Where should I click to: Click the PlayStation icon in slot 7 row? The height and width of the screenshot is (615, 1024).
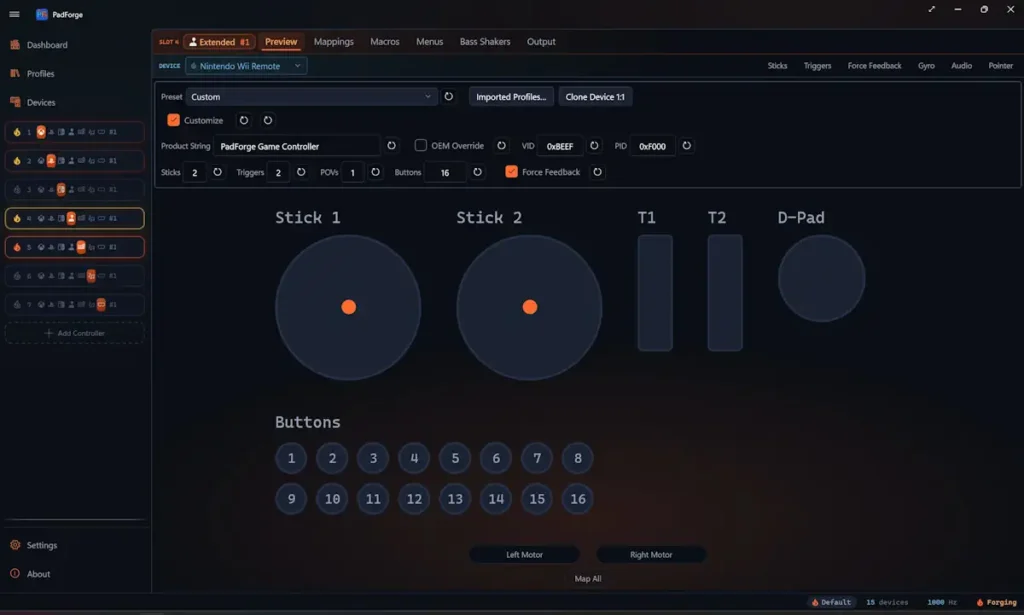click(x=51, y=304)
